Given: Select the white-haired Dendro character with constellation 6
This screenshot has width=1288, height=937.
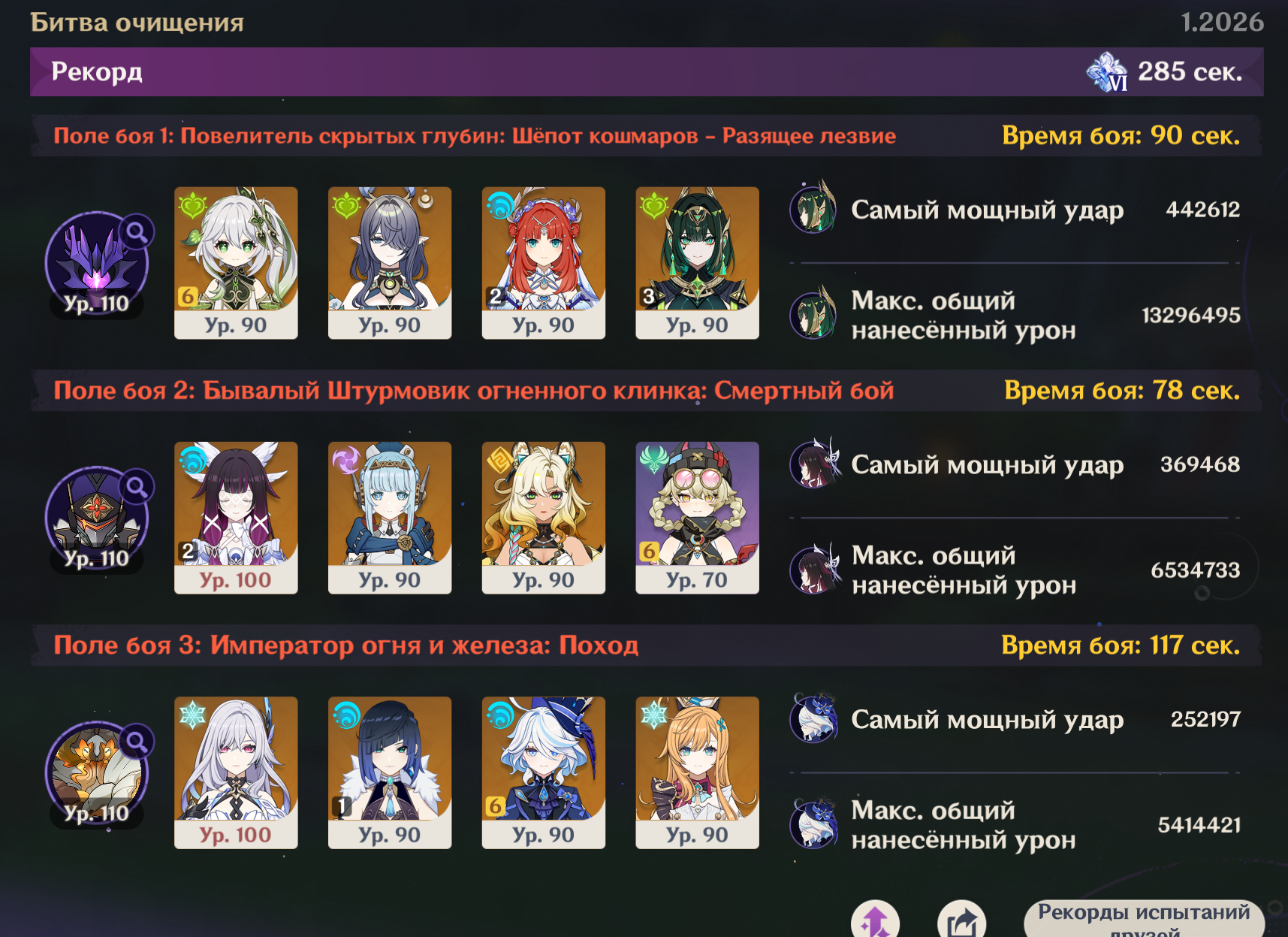Looking at the screenshot, I should [x=236, y=263].
